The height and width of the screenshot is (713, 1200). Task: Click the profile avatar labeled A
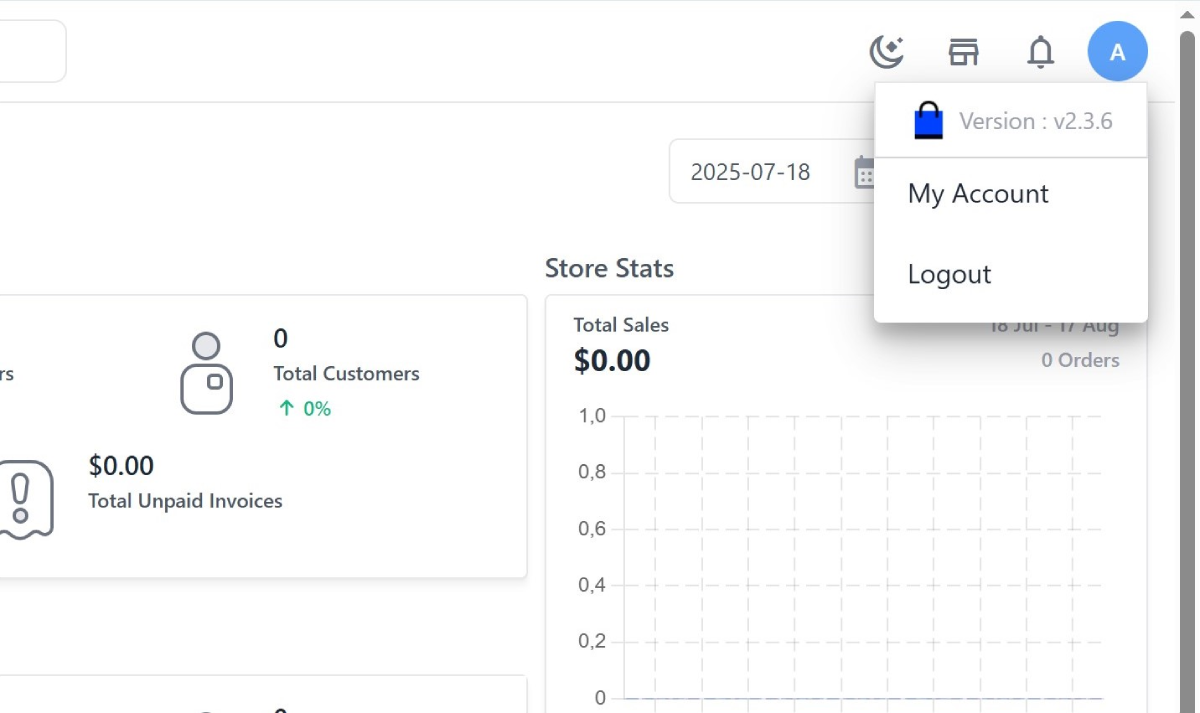tap(1117, 52)
